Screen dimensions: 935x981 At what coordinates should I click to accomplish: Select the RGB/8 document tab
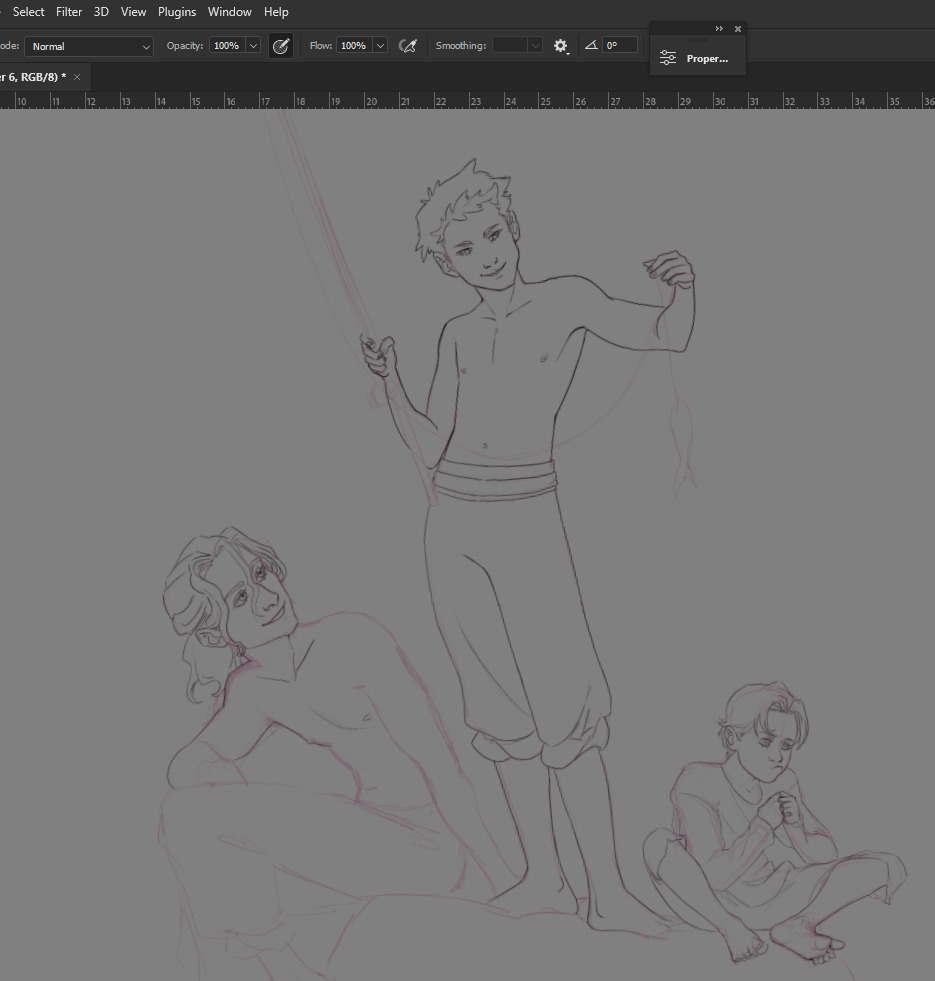(32, 77)
